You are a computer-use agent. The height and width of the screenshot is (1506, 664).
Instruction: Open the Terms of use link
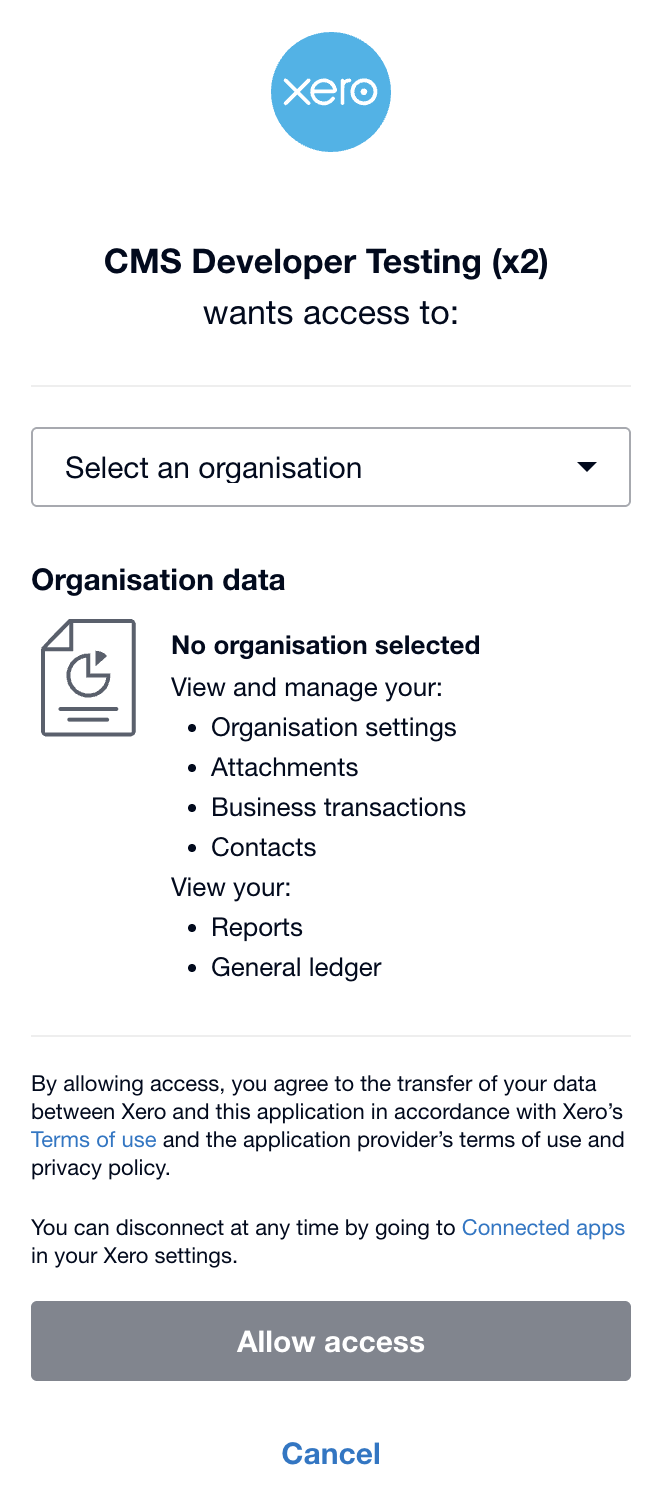tap(94, 1139)
